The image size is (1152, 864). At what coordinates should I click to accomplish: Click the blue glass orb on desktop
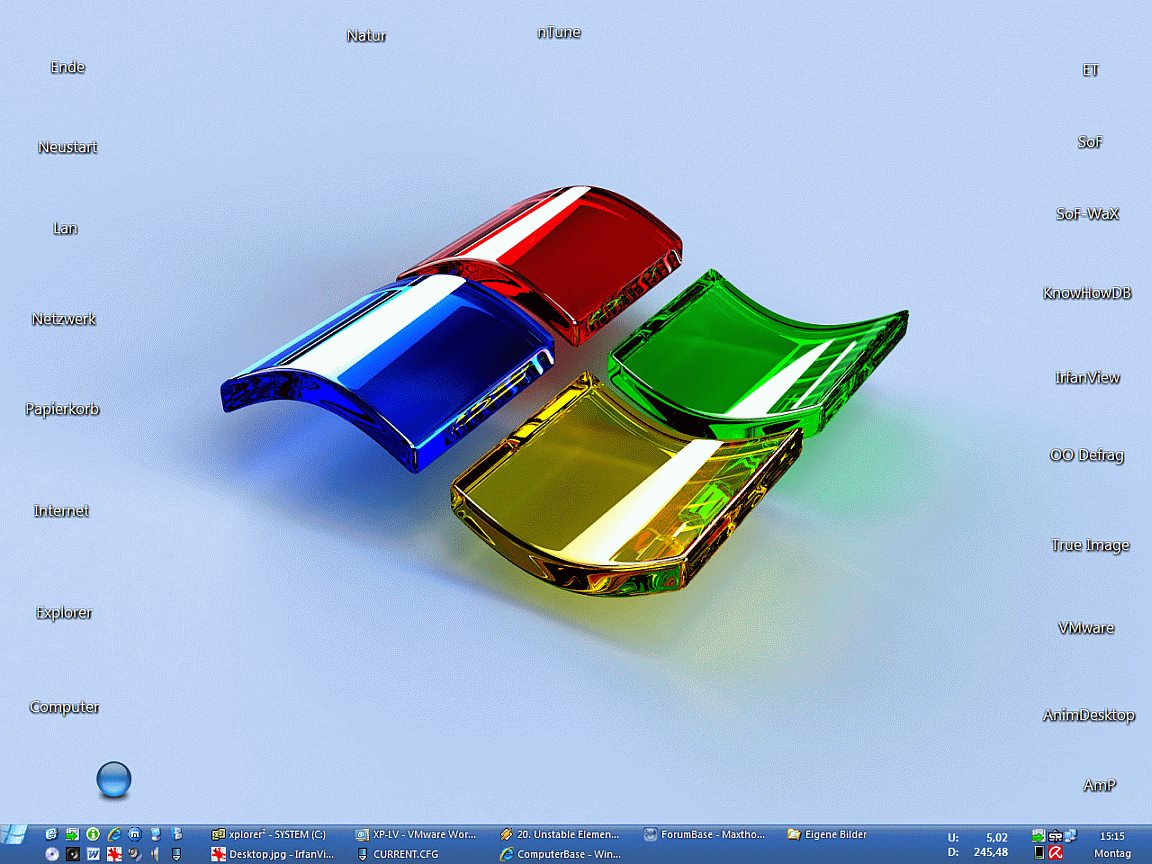(x=114, y=780)
